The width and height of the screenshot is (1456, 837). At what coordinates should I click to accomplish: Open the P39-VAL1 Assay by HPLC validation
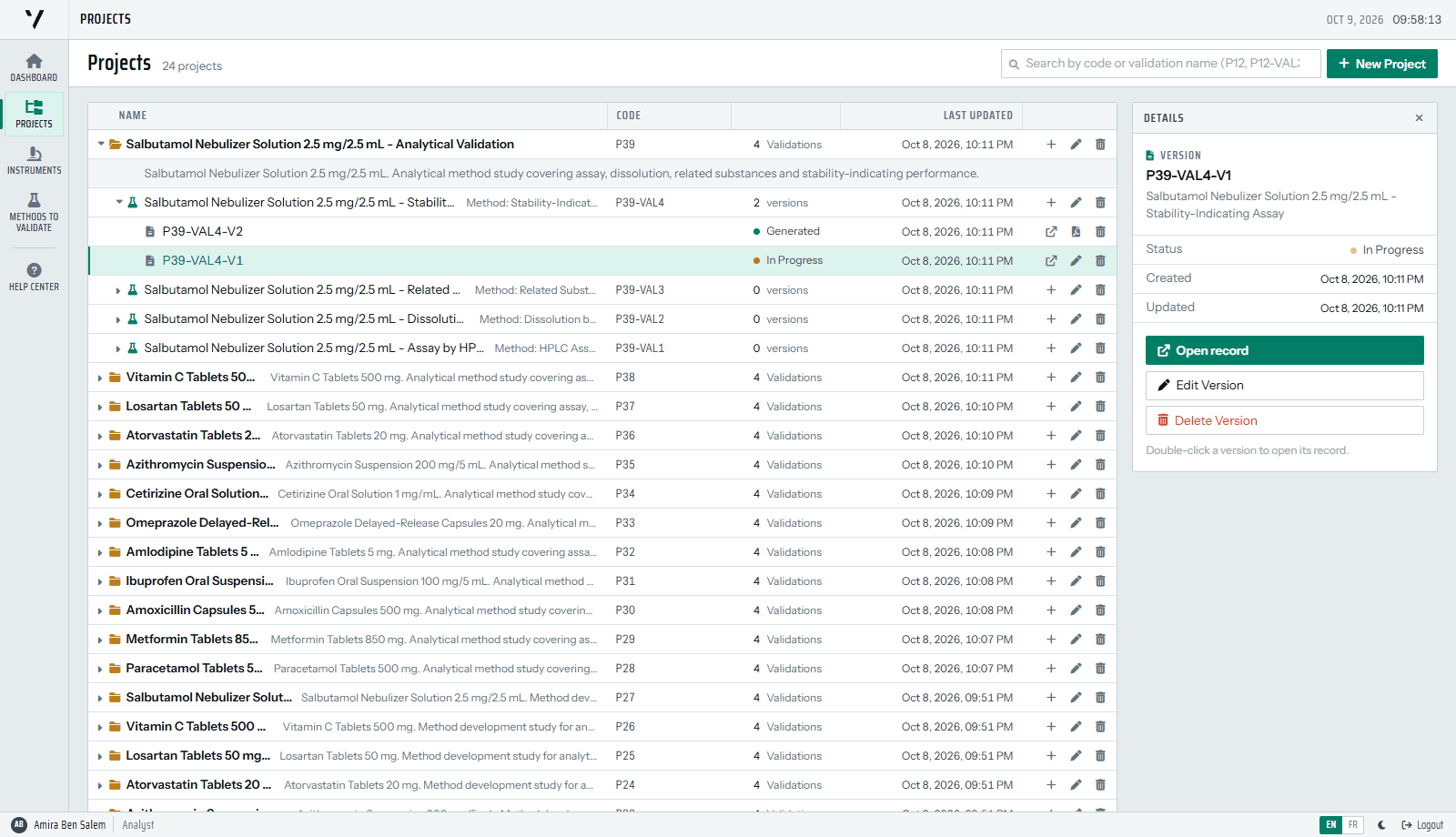coord(602,348)
